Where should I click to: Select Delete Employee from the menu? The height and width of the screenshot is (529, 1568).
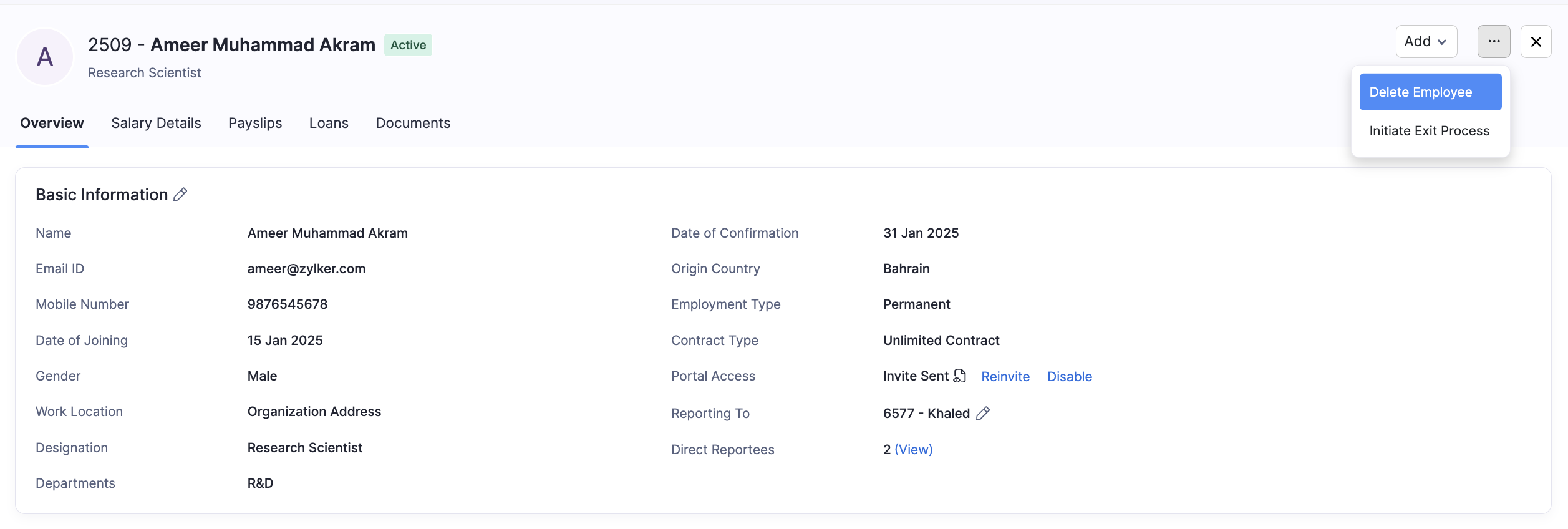(x=1430, y=92)
